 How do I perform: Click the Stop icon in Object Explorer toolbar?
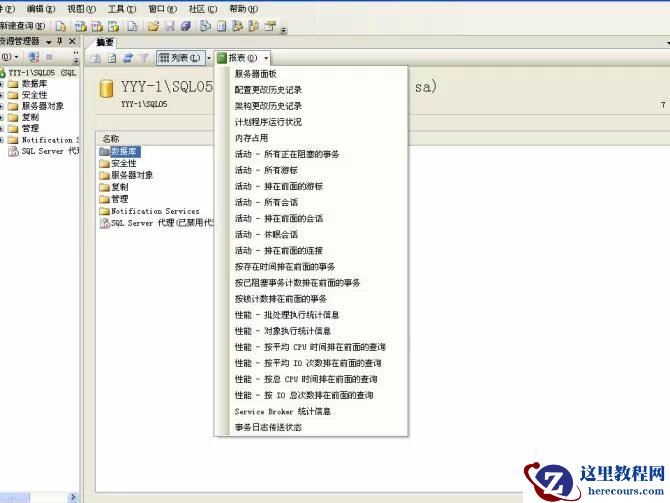click(49, 57)
